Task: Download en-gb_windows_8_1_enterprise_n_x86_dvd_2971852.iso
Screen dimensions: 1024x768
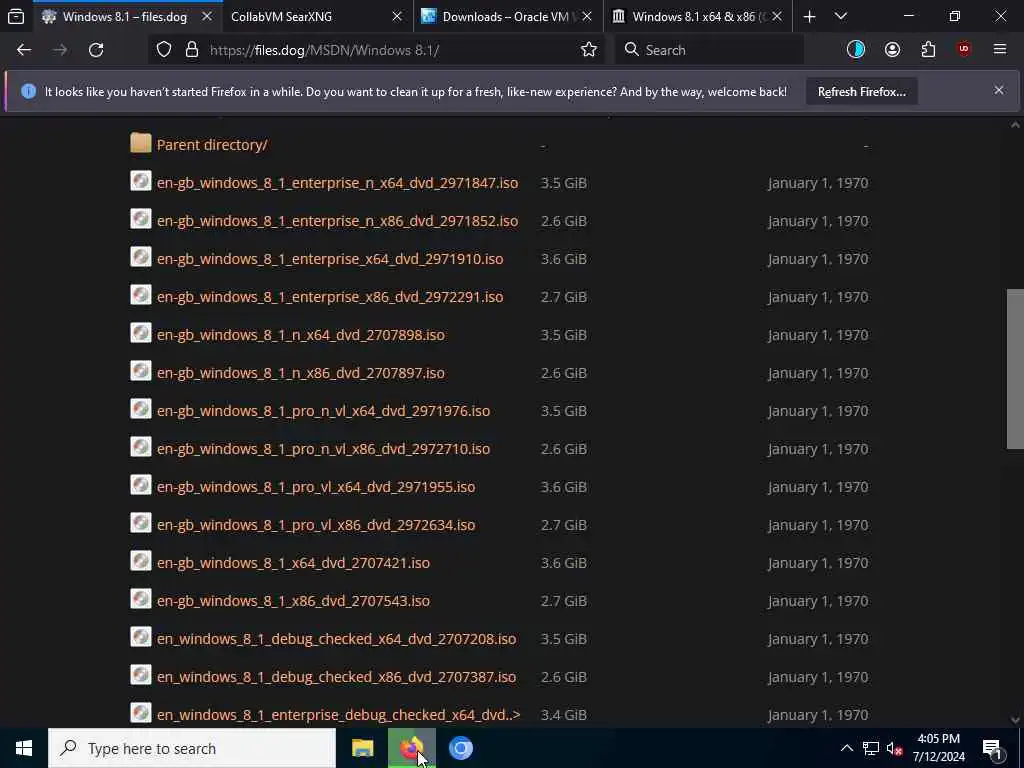Action: pos(338,221)
